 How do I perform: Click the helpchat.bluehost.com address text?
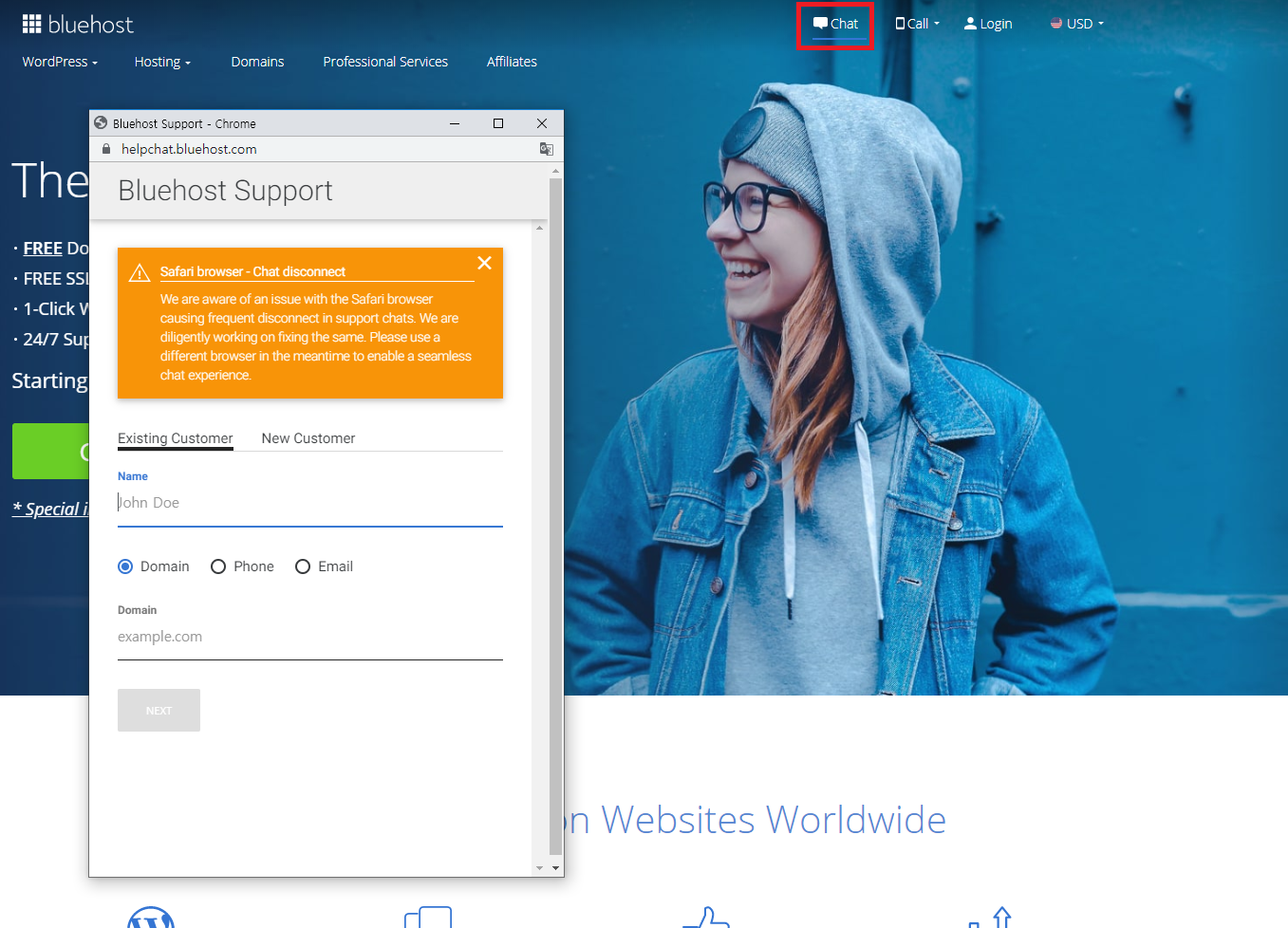point(189,149)
